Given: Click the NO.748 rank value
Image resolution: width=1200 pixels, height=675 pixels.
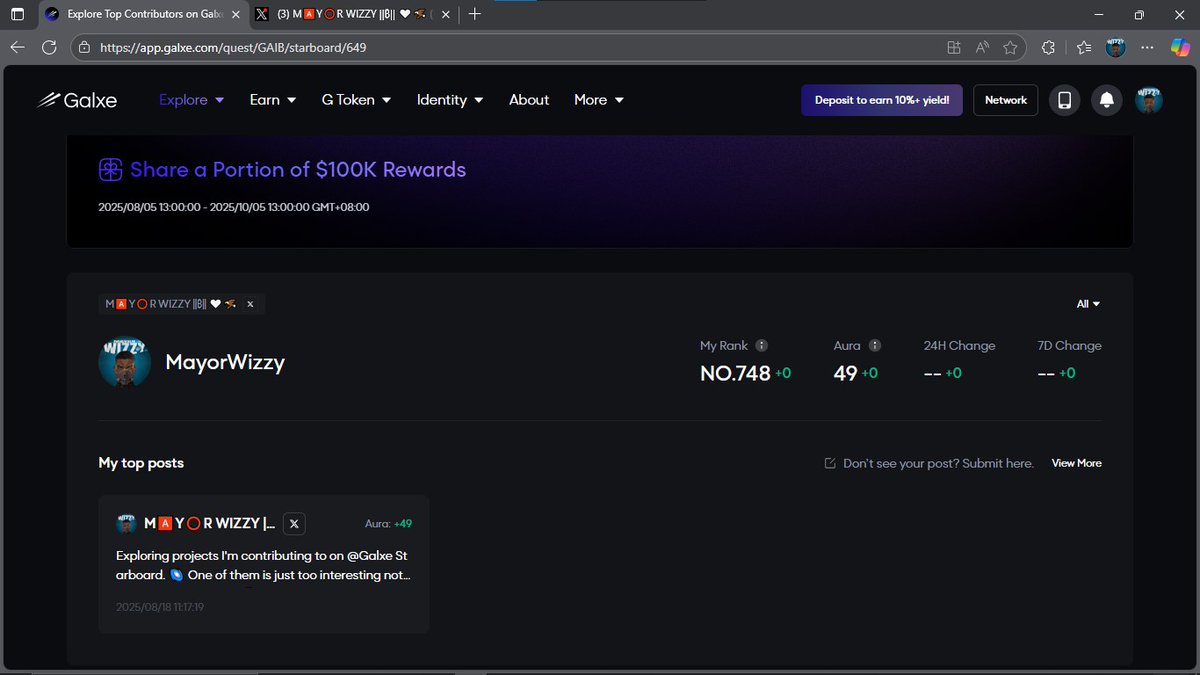Looking at the screenshot, I should coord(735,373).
